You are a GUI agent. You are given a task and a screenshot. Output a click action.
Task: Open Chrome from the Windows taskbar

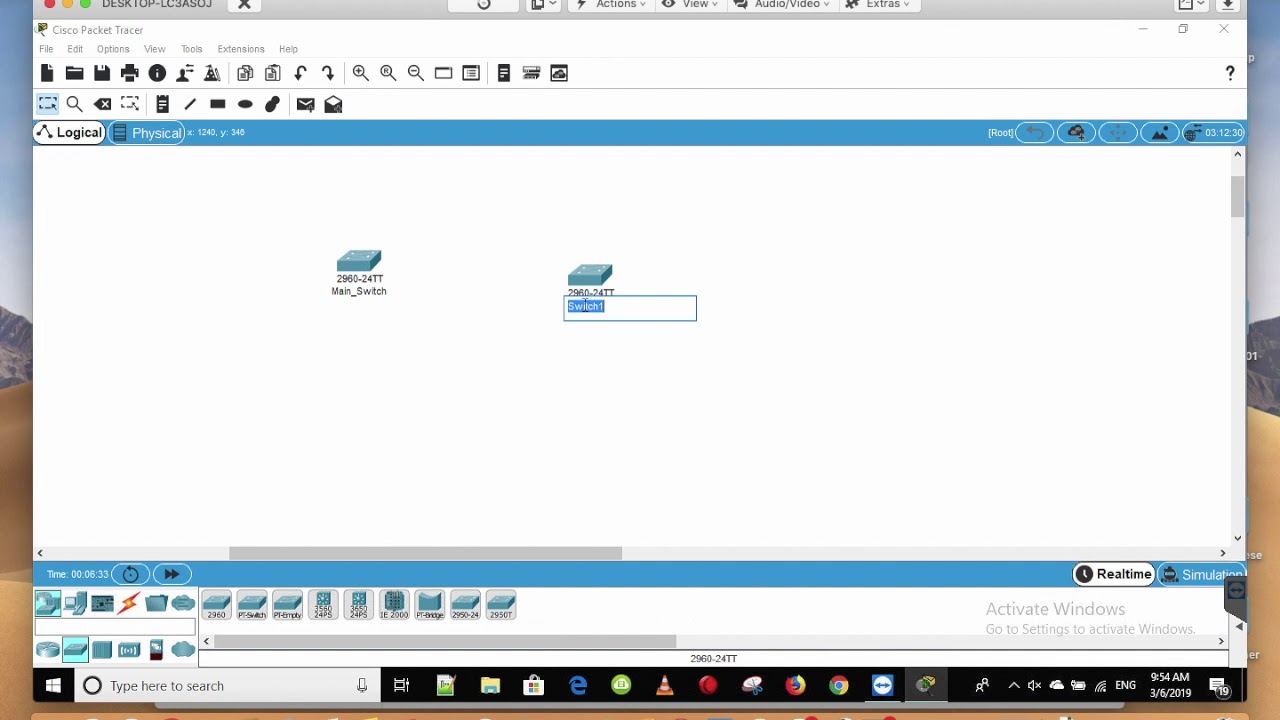pyautogui.click(x=838, y=686)
